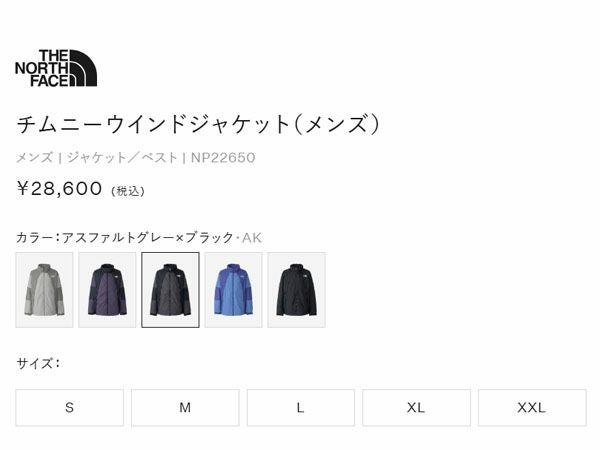Click the サイズ label

click(x=34, y=363)
